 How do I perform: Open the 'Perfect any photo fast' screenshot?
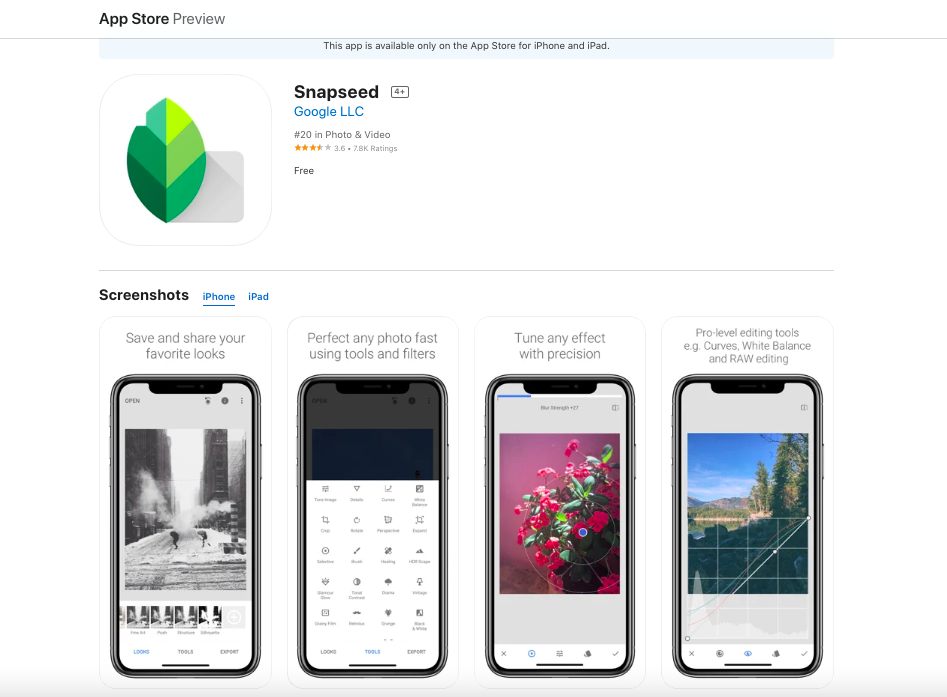[373, 502]
